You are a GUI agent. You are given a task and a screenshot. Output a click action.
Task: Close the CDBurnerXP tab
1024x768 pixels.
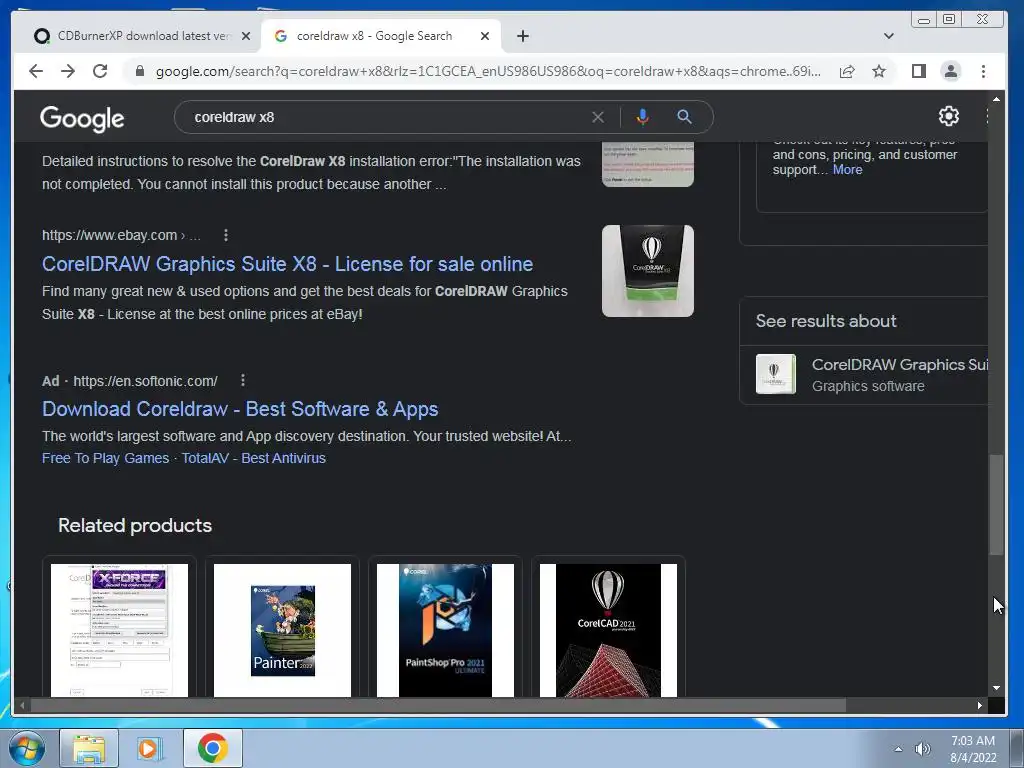click(x=246, y=36)
